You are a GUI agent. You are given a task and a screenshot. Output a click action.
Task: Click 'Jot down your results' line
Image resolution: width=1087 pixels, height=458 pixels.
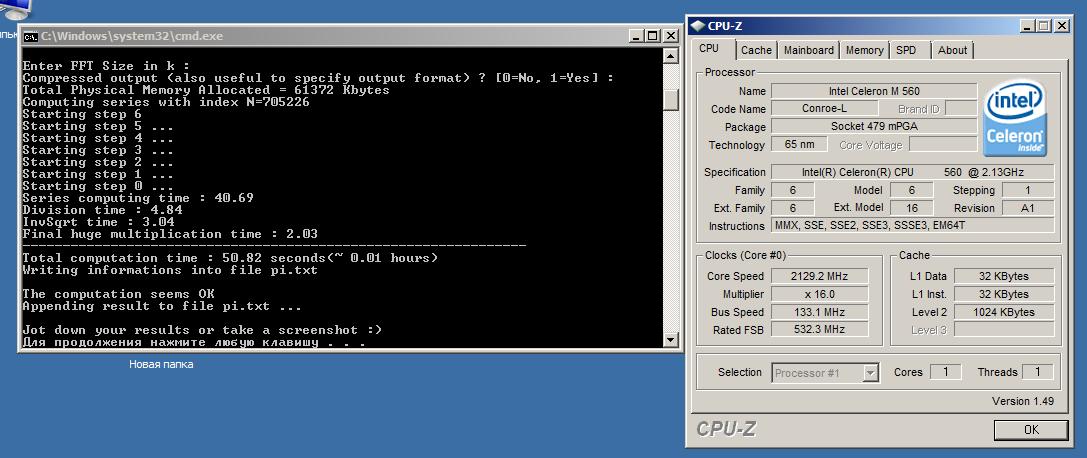pos(202,330)
